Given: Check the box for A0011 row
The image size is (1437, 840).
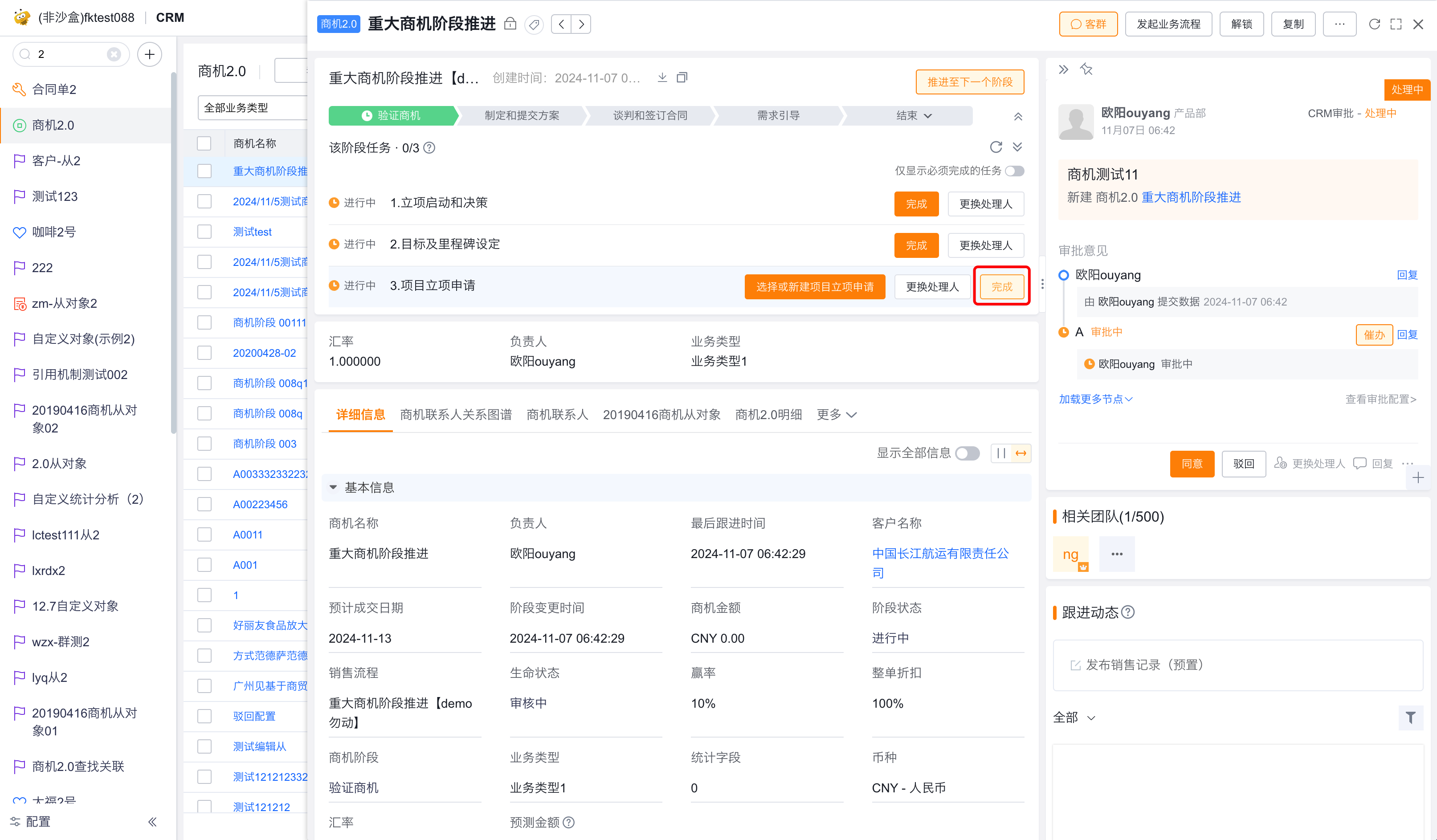Looking at the screenshot, I should [x=204, y=534].
